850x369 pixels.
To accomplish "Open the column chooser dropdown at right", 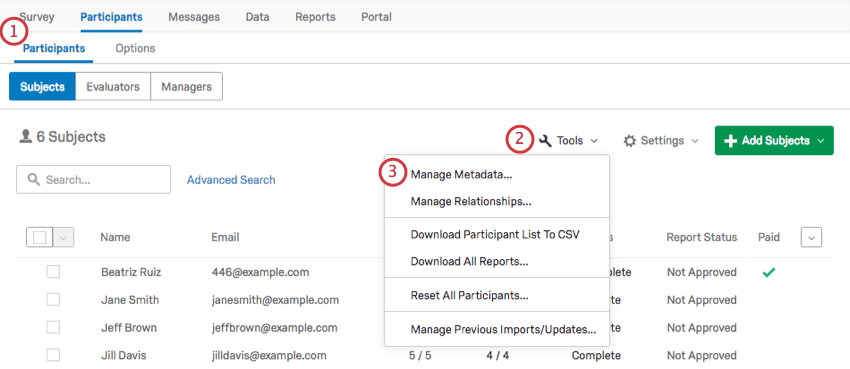I will point(811,237).
